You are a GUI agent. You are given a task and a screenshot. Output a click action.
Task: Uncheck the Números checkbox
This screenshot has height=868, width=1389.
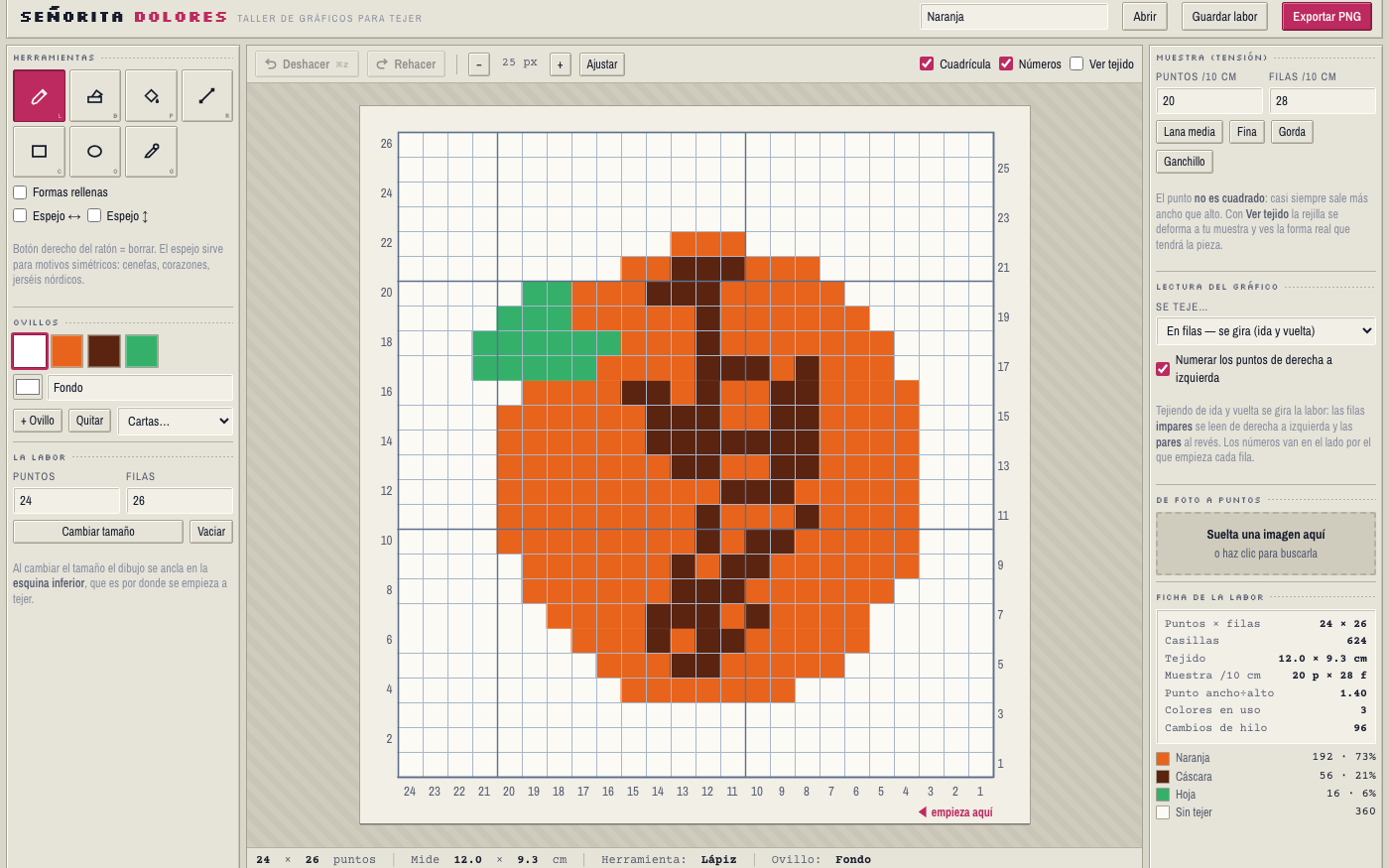[1006, 63]
